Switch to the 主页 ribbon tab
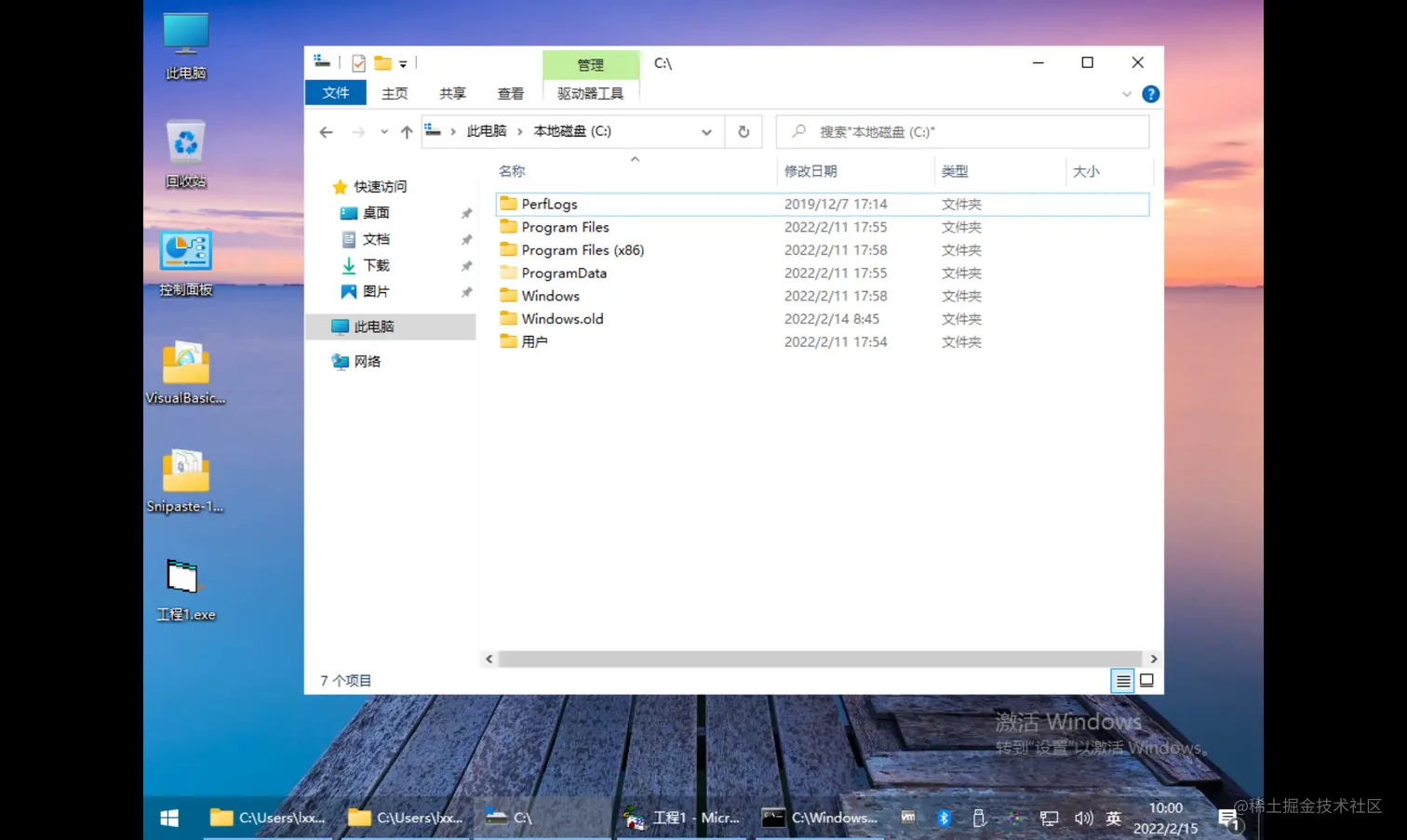This screenshot has width=1407, height=840. [x=395, y=93]
